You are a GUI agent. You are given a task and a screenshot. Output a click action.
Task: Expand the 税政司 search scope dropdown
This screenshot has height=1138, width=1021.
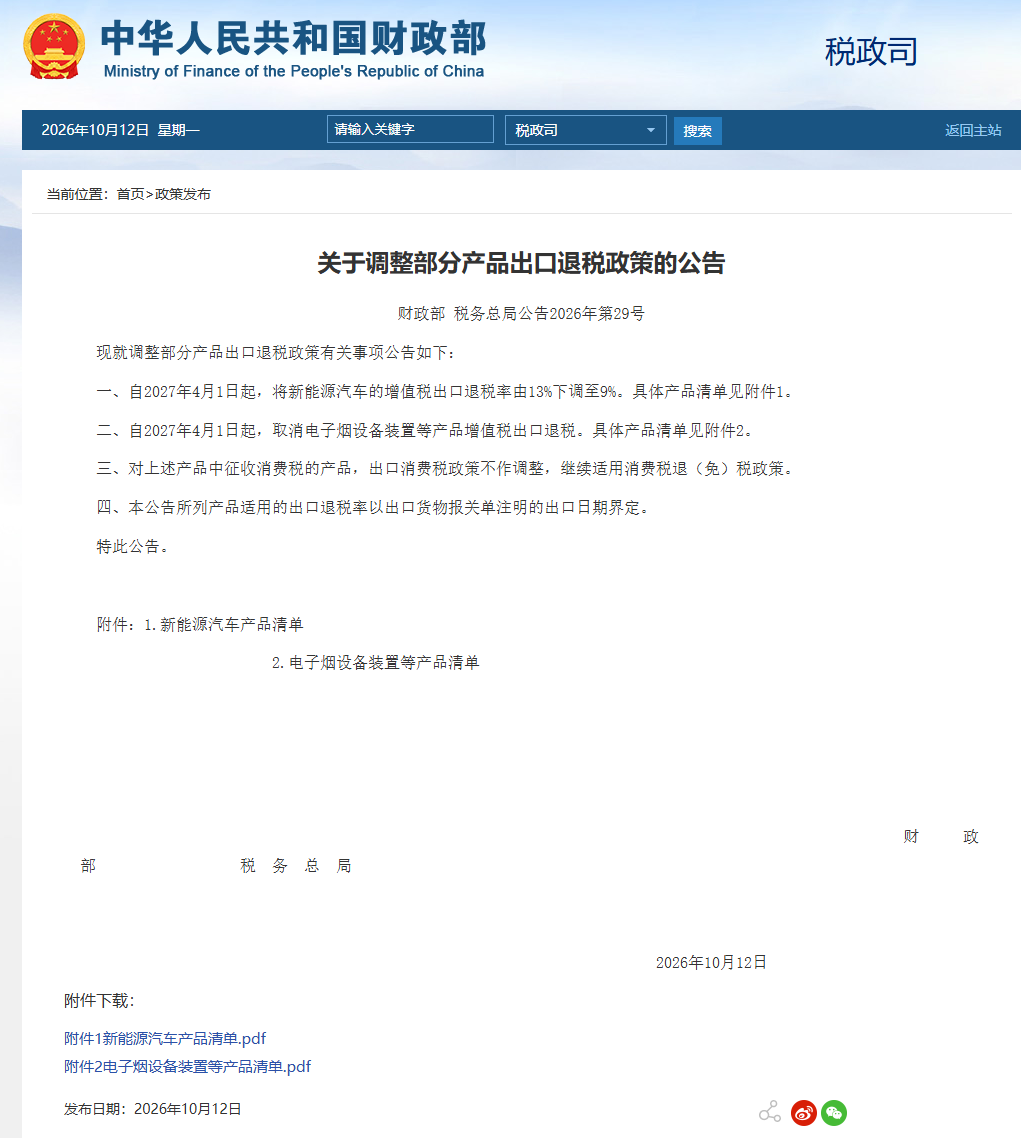point(586,130)
